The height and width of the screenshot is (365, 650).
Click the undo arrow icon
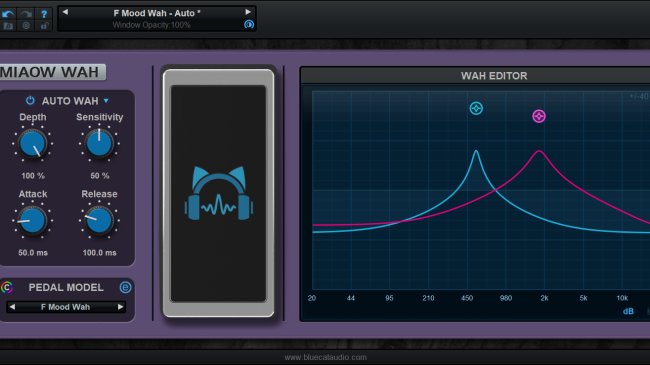click(x=8, y=14)
